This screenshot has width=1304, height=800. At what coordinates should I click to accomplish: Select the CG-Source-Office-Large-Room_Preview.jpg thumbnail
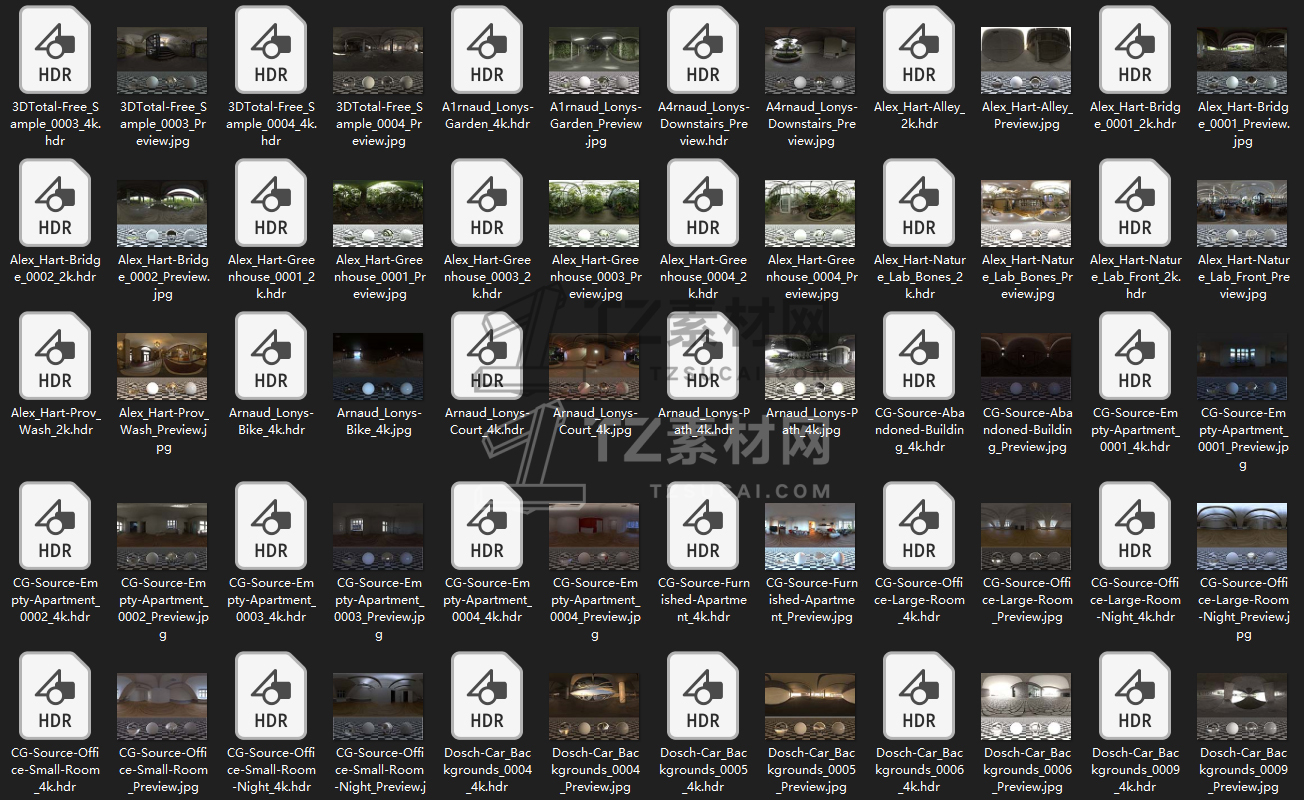1027,537
